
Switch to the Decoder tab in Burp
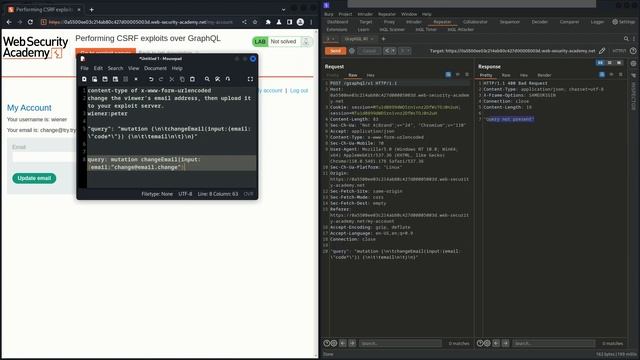coord(540,22)
